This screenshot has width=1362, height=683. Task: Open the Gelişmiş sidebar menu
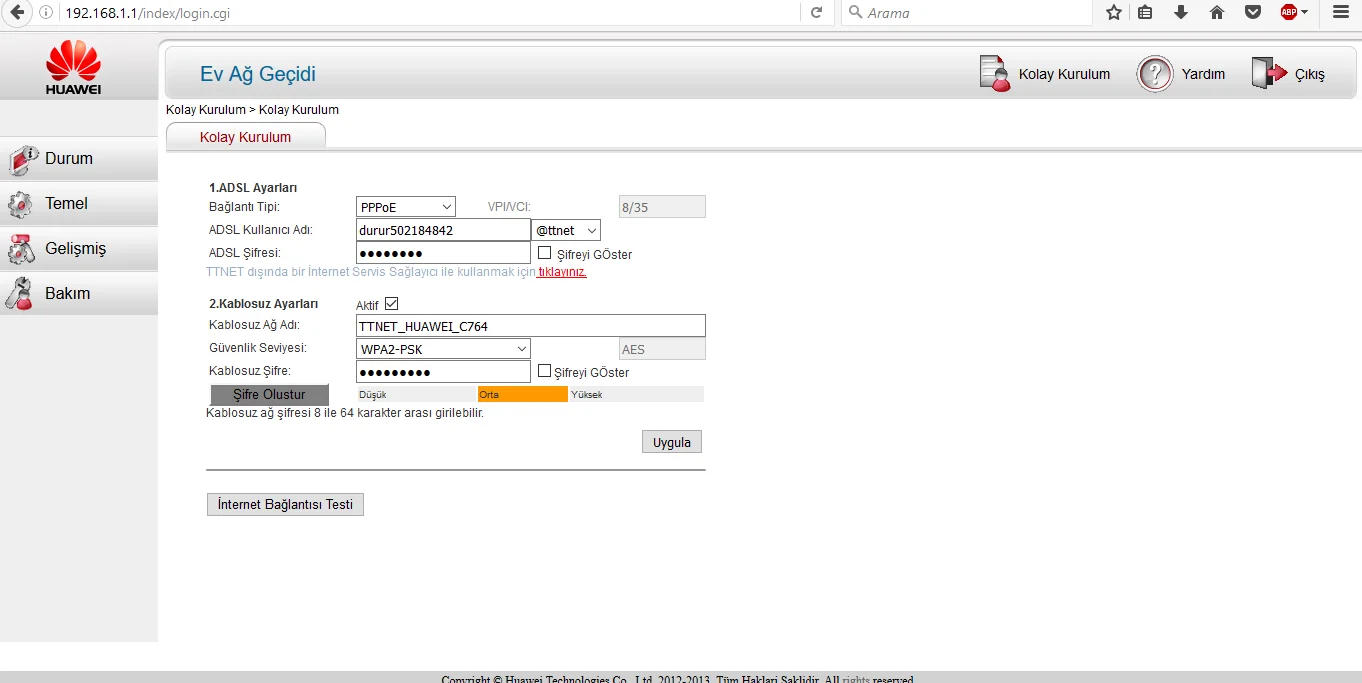pyautogui.click(x=75, y=248)
